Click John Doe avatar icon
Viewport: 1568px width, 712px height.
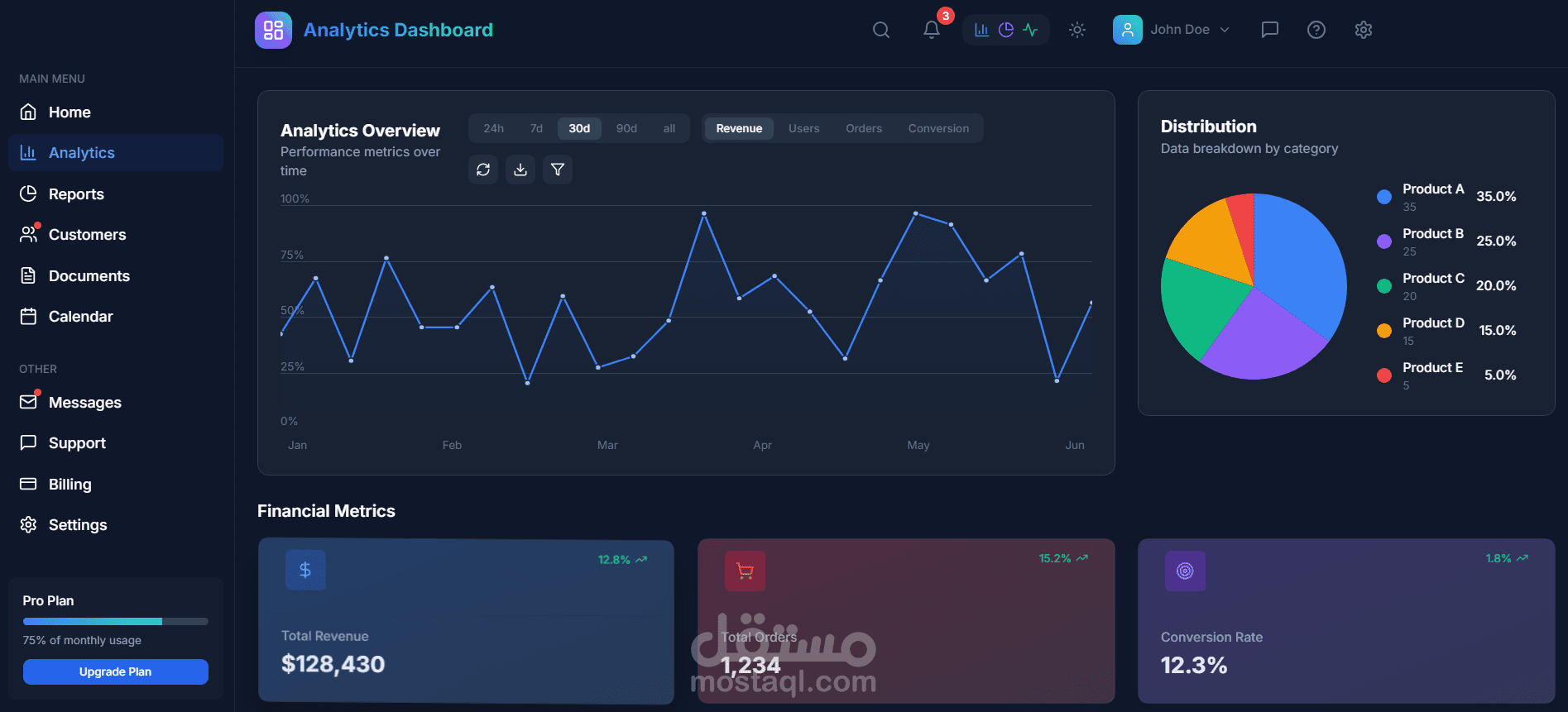tap(1128, 30)
